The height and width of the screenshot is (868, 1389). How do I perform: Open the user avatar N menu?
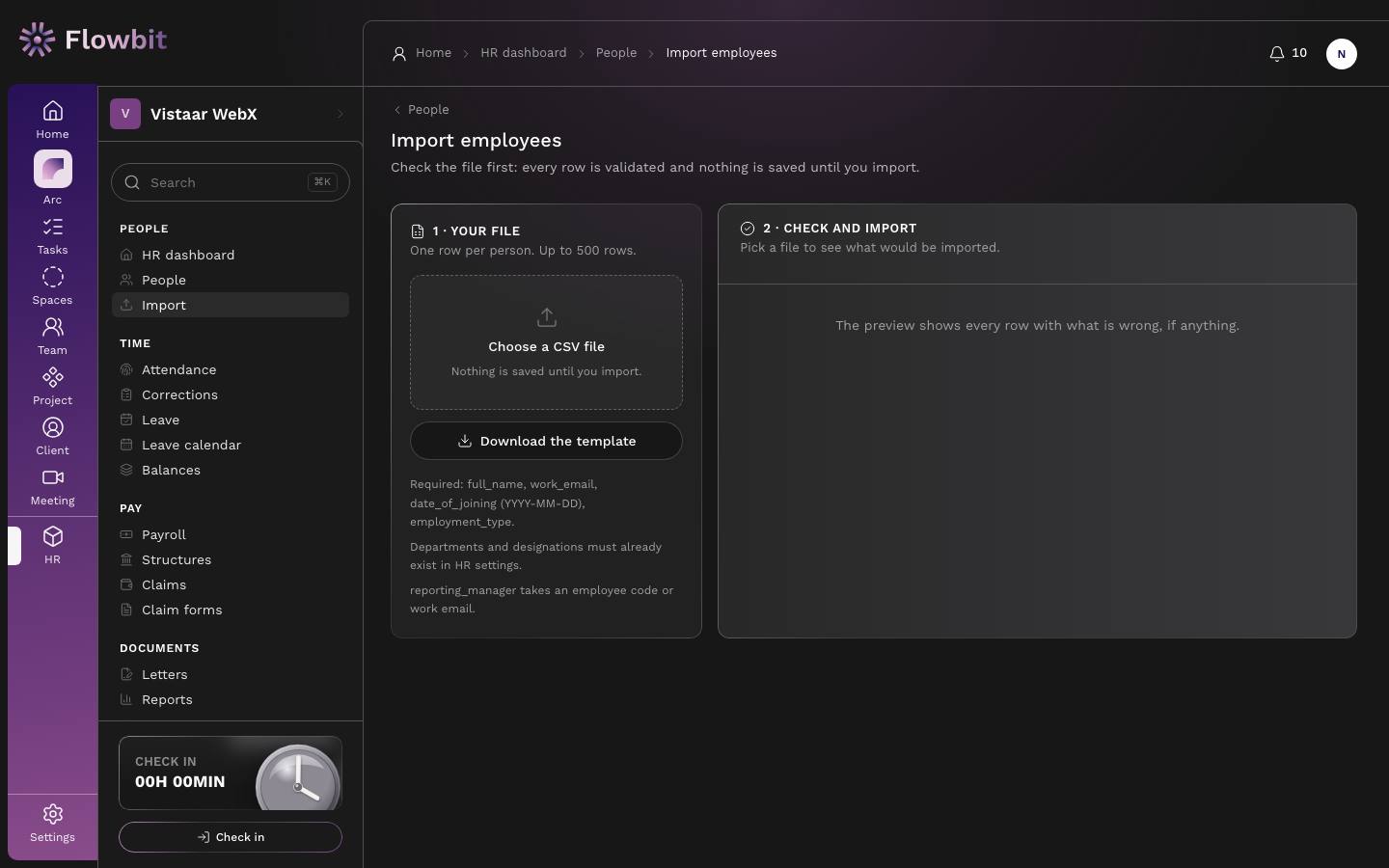coord(1341,54)
